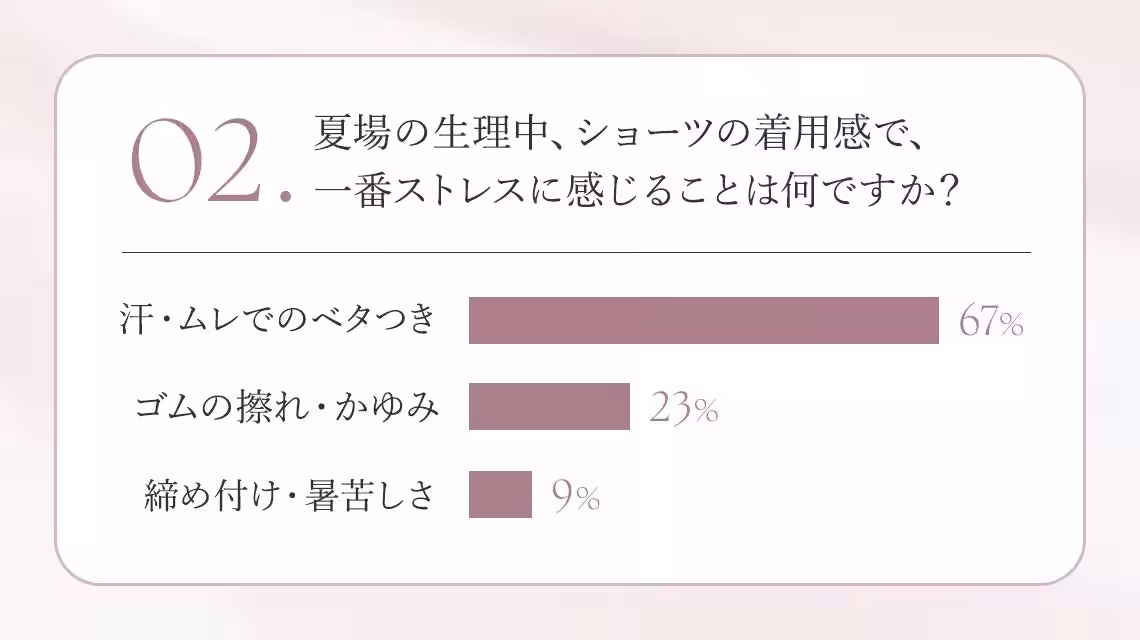Click the question mark ending the heading
This screenshot has height=640, width=1140.
pos(945,192)
